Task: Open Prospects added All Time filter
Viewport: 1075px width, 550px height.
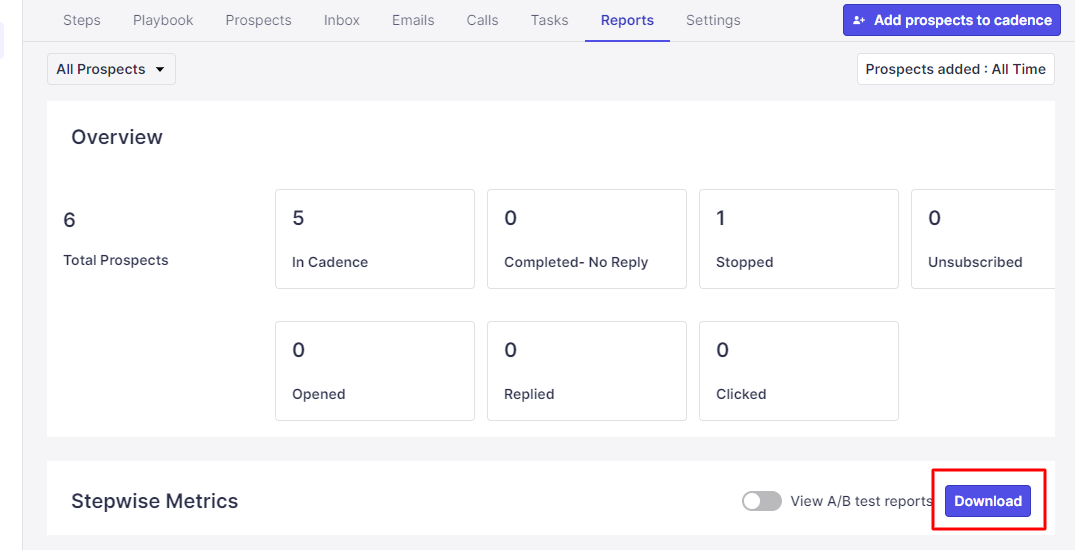Action: coord(955,69)
